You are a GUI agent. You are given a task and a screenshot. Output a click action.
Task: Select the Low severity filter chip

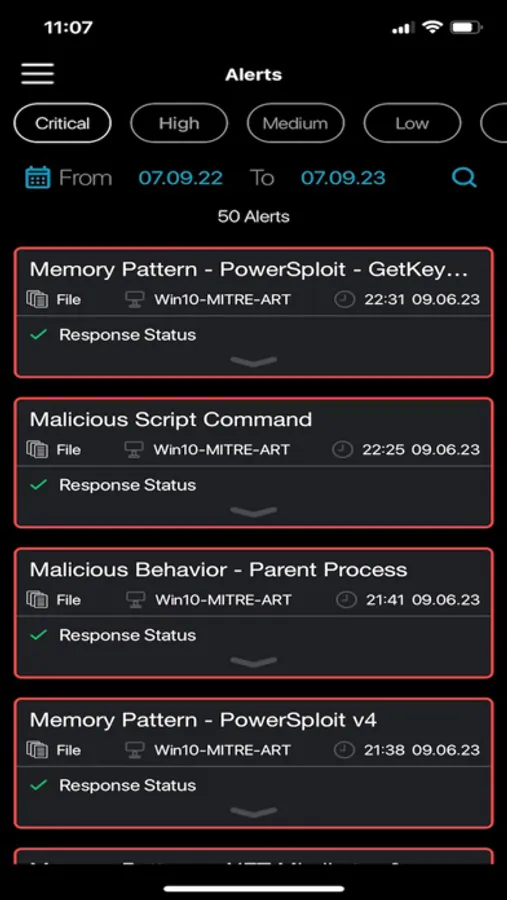tap(412, 123)
